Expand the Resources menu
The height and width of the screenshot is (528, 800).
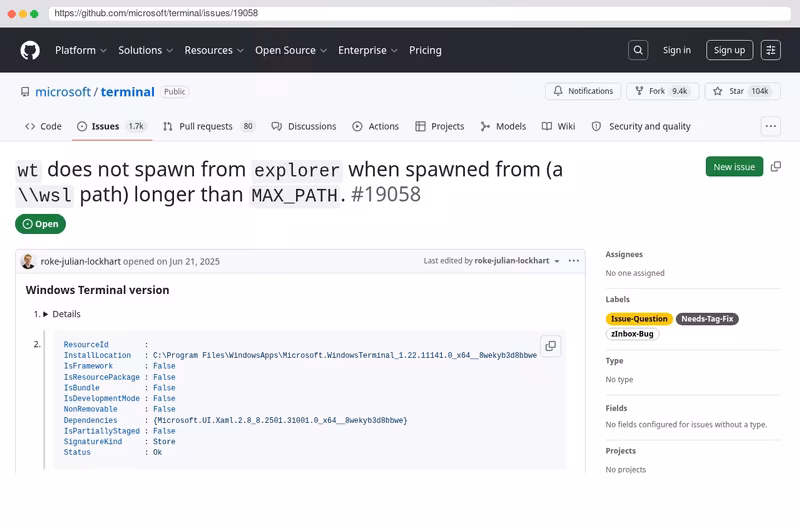point(214,51)
